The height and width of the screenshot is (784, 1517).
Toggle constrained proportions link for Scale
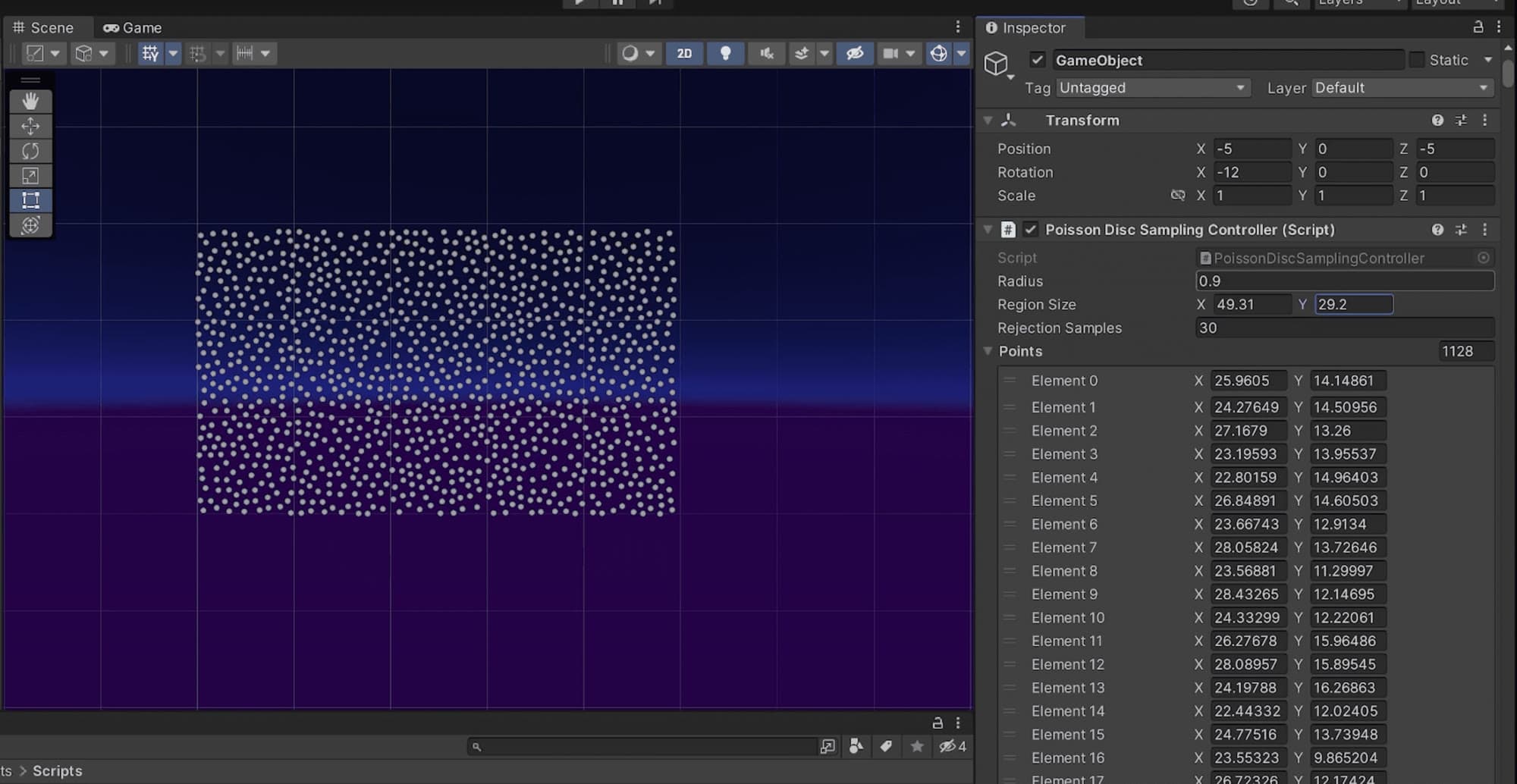(1177, 195)
